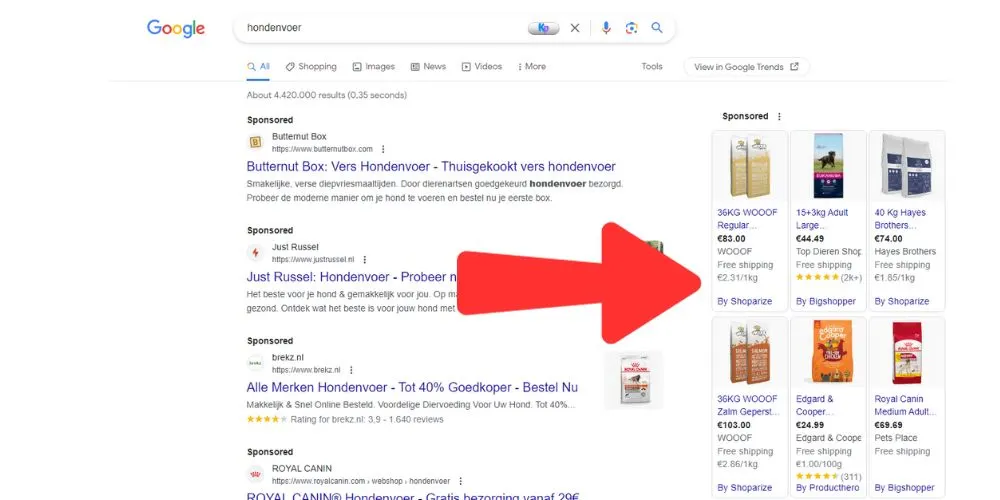Click the €69.69 price text
This screenshot has height=500, width=1000.
click(x=888, y=425)
